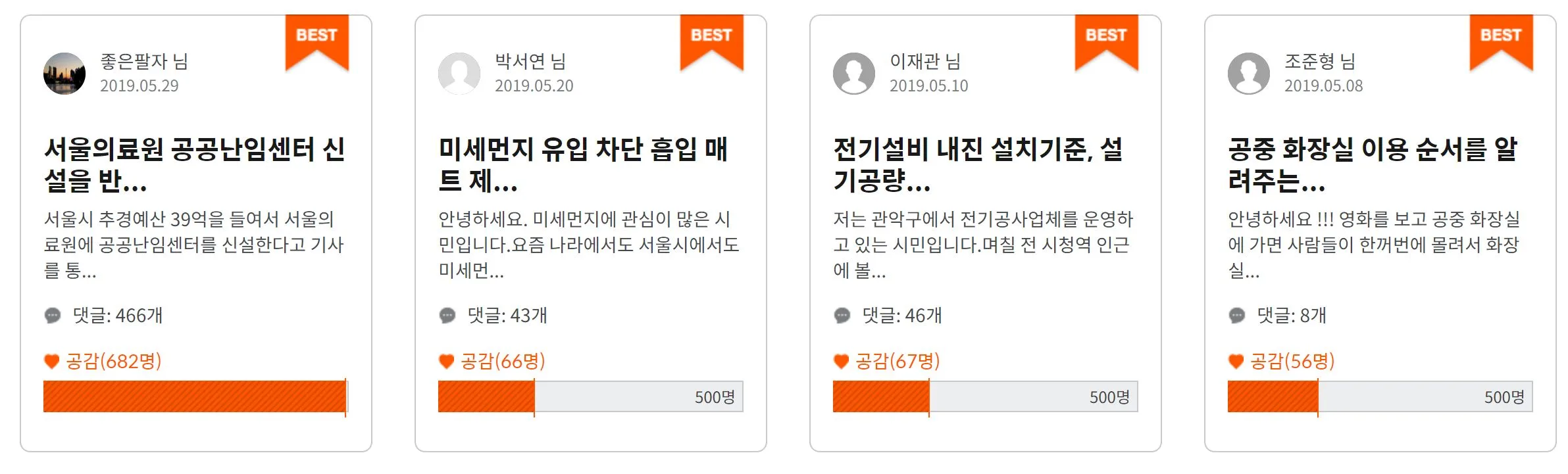Click comment bubble icon beside 댓글: 466개
Image resolution: width=1568 pixels, height=474 pixels.
[53, 316]
